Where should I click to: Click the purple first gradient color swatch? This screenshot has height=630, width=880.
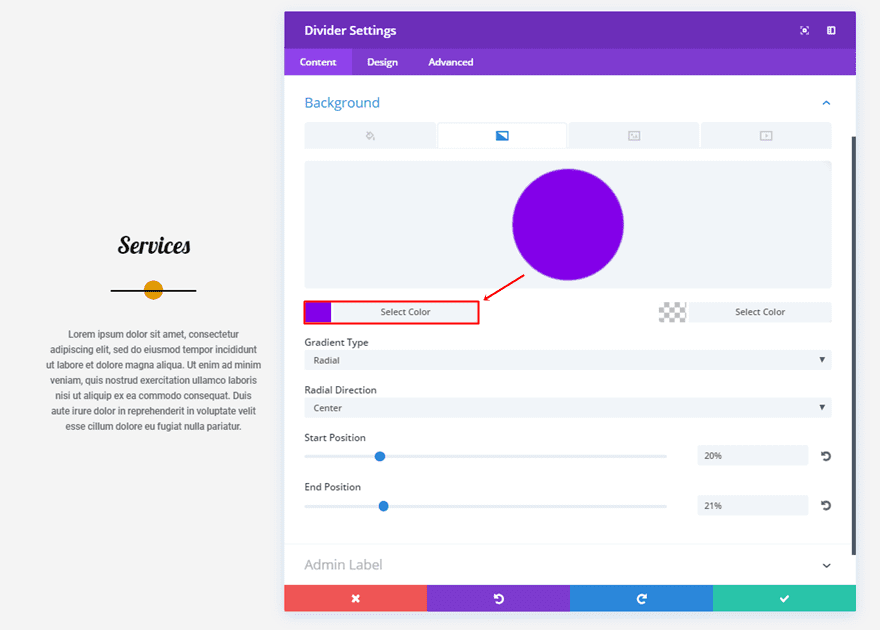[x=318, y=312]
